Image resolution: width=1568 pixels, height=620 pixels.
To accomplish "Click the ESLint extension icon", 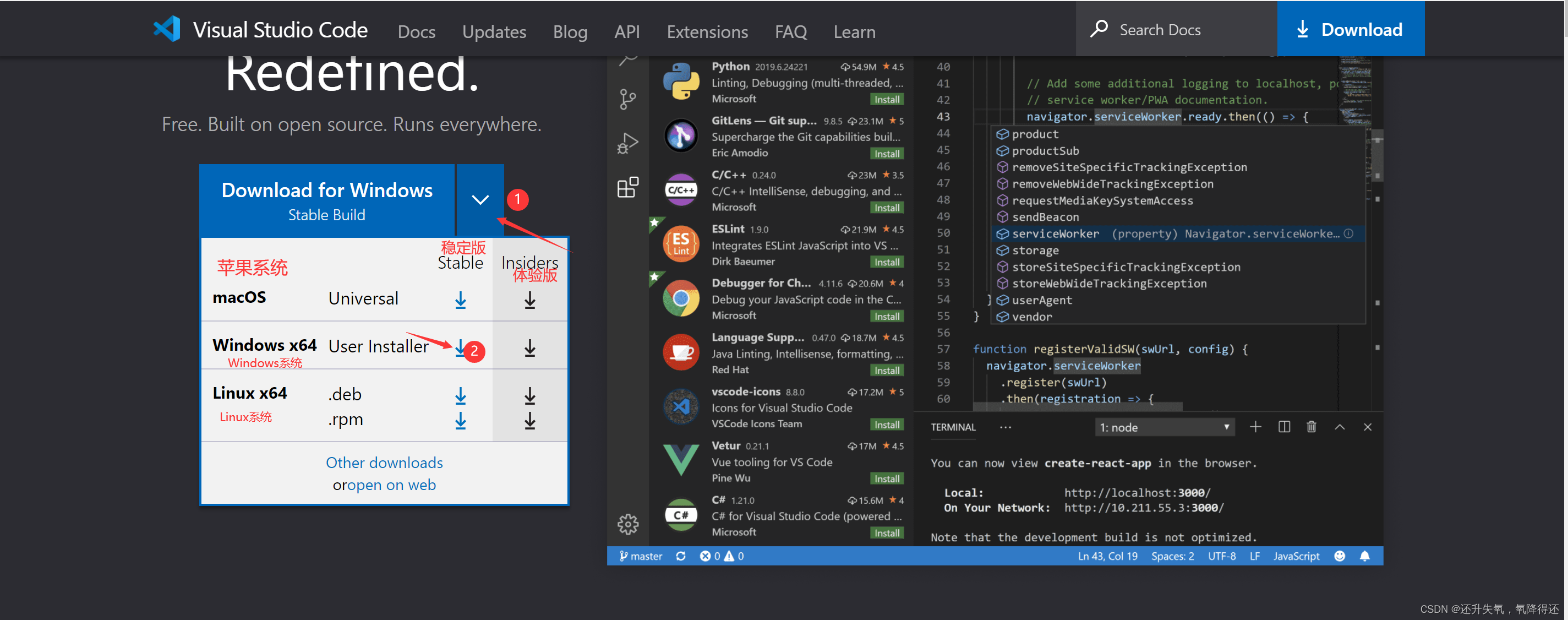I will click(x=680, y=243).
